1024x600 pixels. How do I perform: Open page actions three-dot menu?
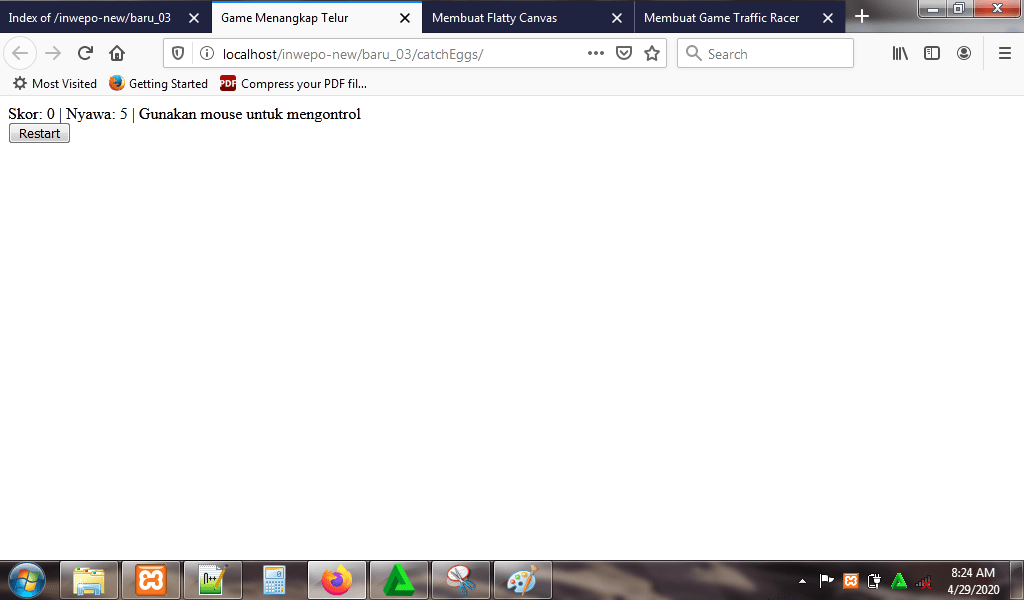[596, 54]
